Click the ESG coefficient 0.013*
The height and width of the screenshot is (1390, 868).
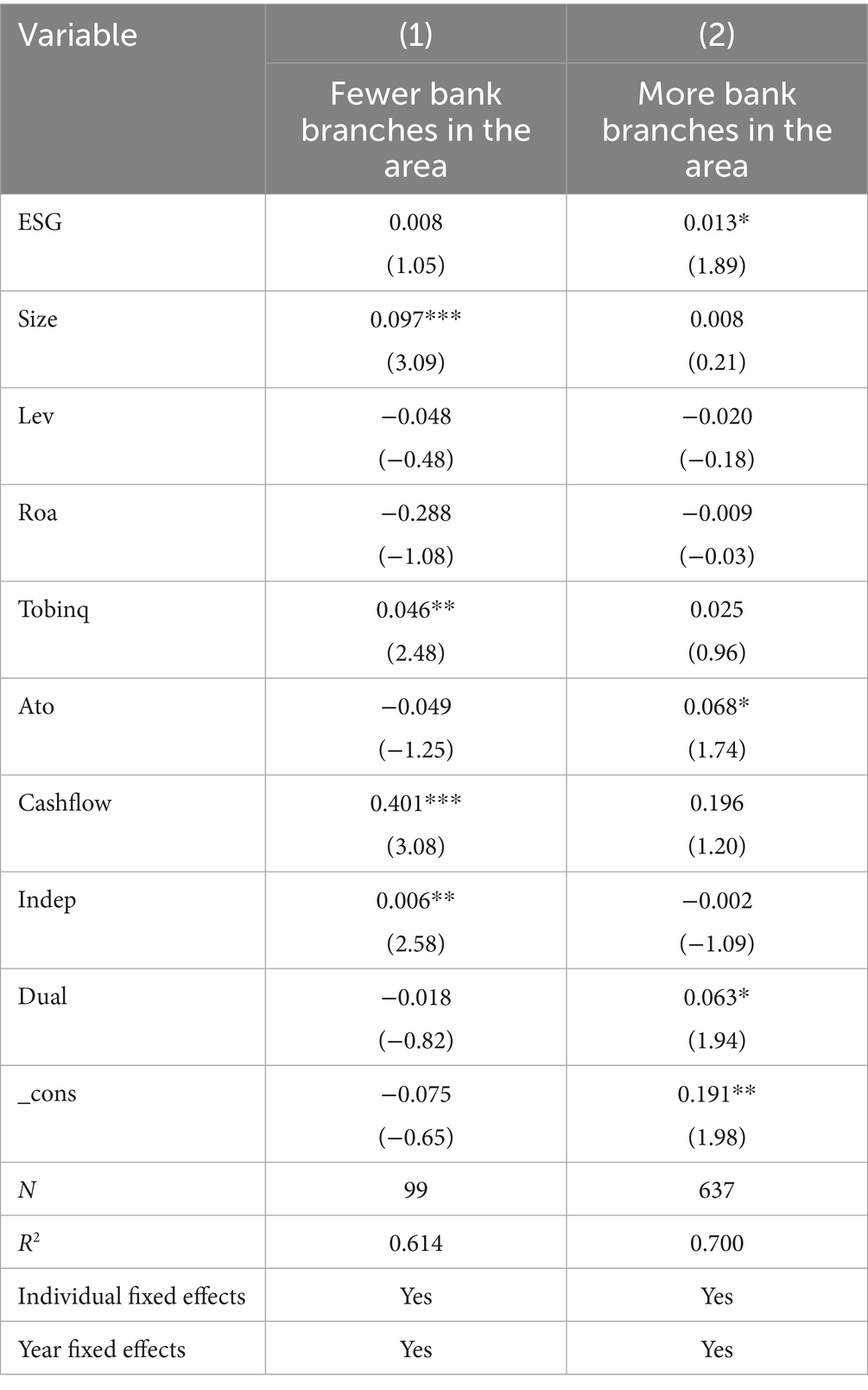(x=717, y=223)
